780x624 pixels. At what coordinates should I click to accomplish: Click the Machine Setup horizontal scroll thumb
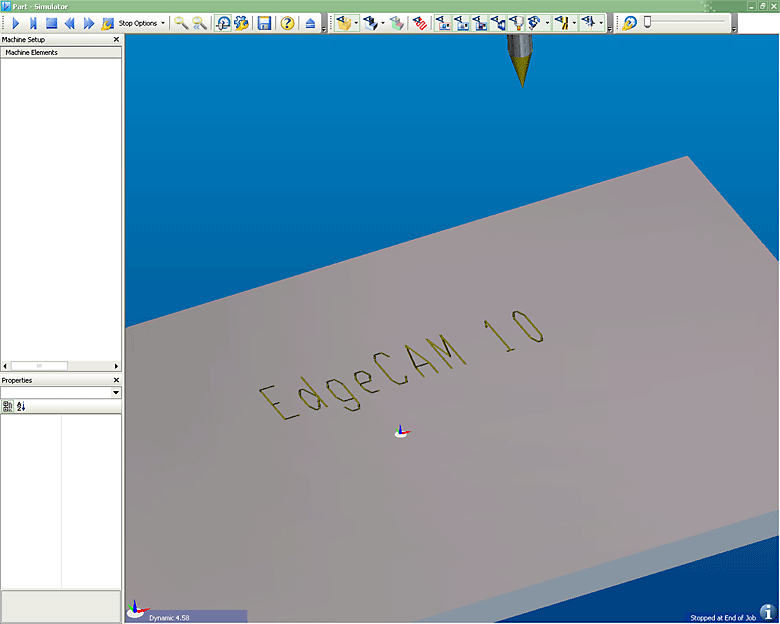tap(39, 366)
